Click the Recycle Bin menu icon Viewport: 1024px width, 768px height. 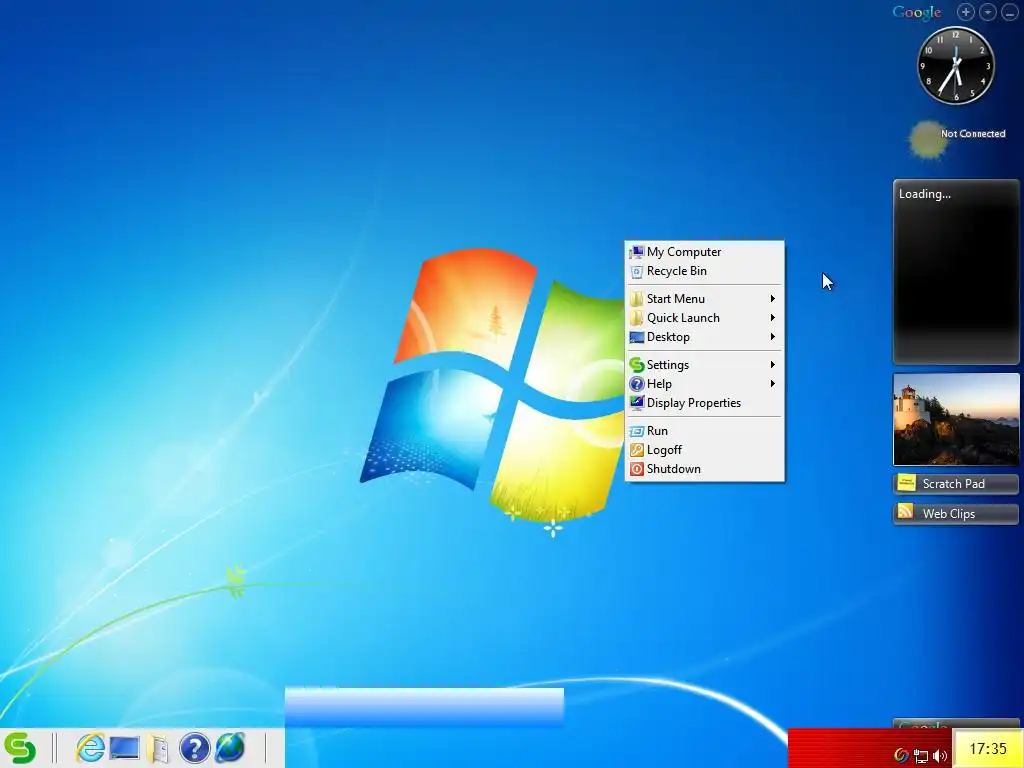[x=637, y=271]
